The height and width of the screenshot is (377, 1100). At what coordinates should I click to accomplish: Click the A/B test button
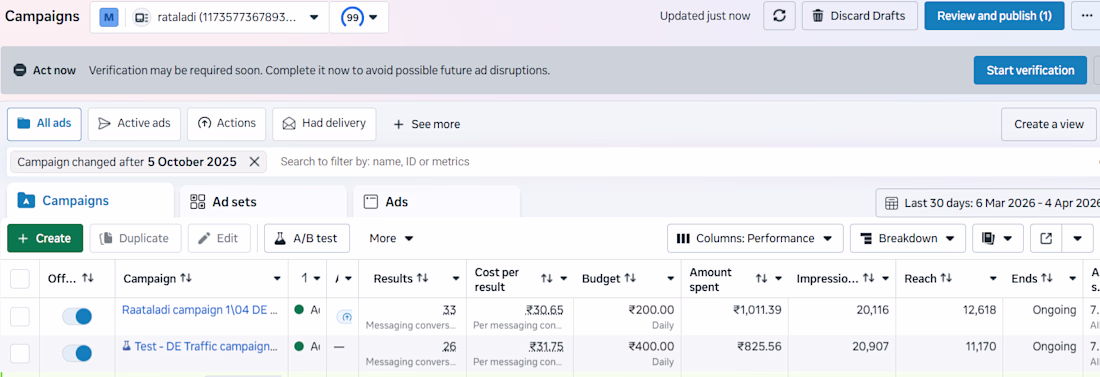[307, 238]
